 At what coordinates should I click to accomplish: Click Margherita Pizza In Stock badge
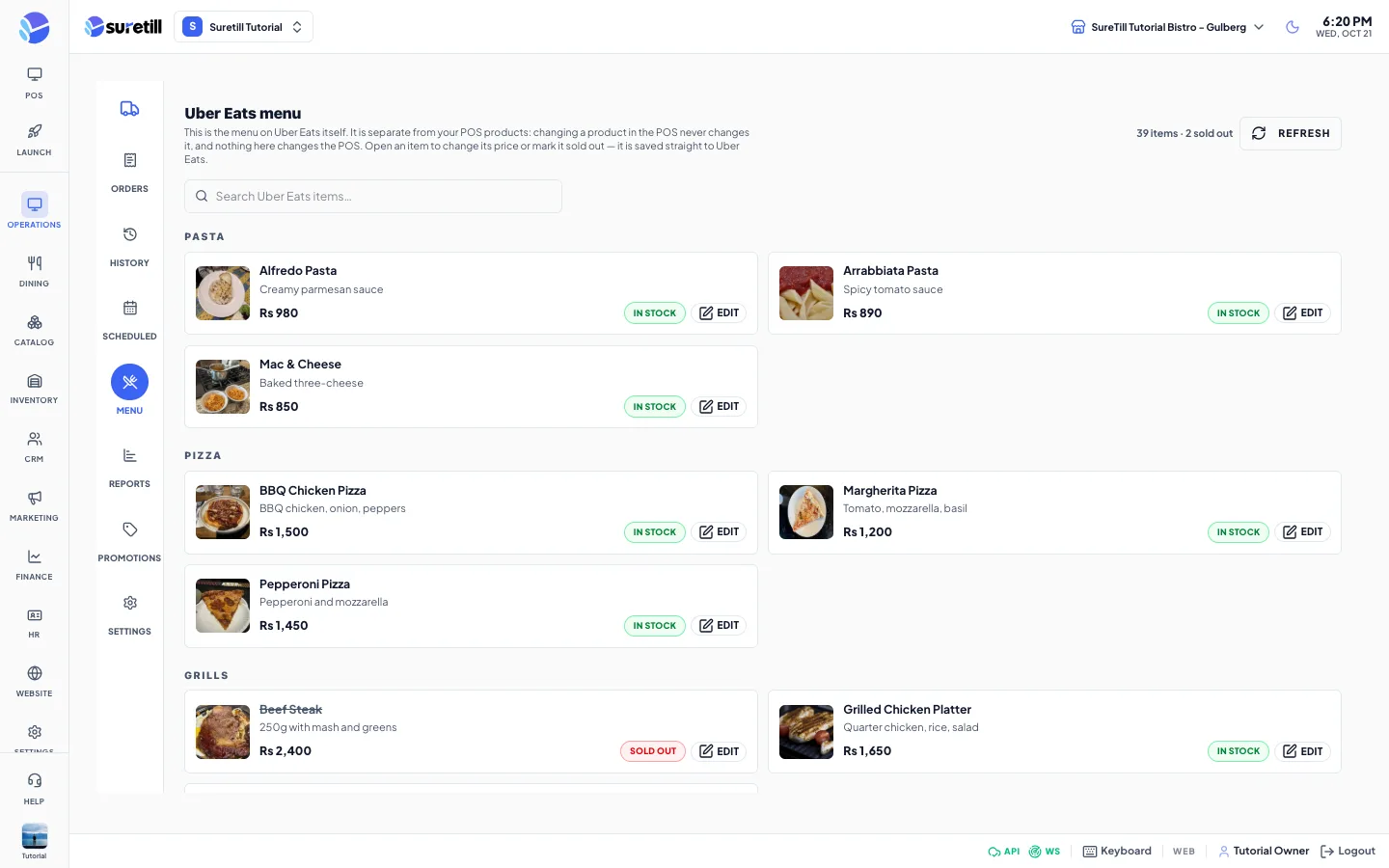1239,532
